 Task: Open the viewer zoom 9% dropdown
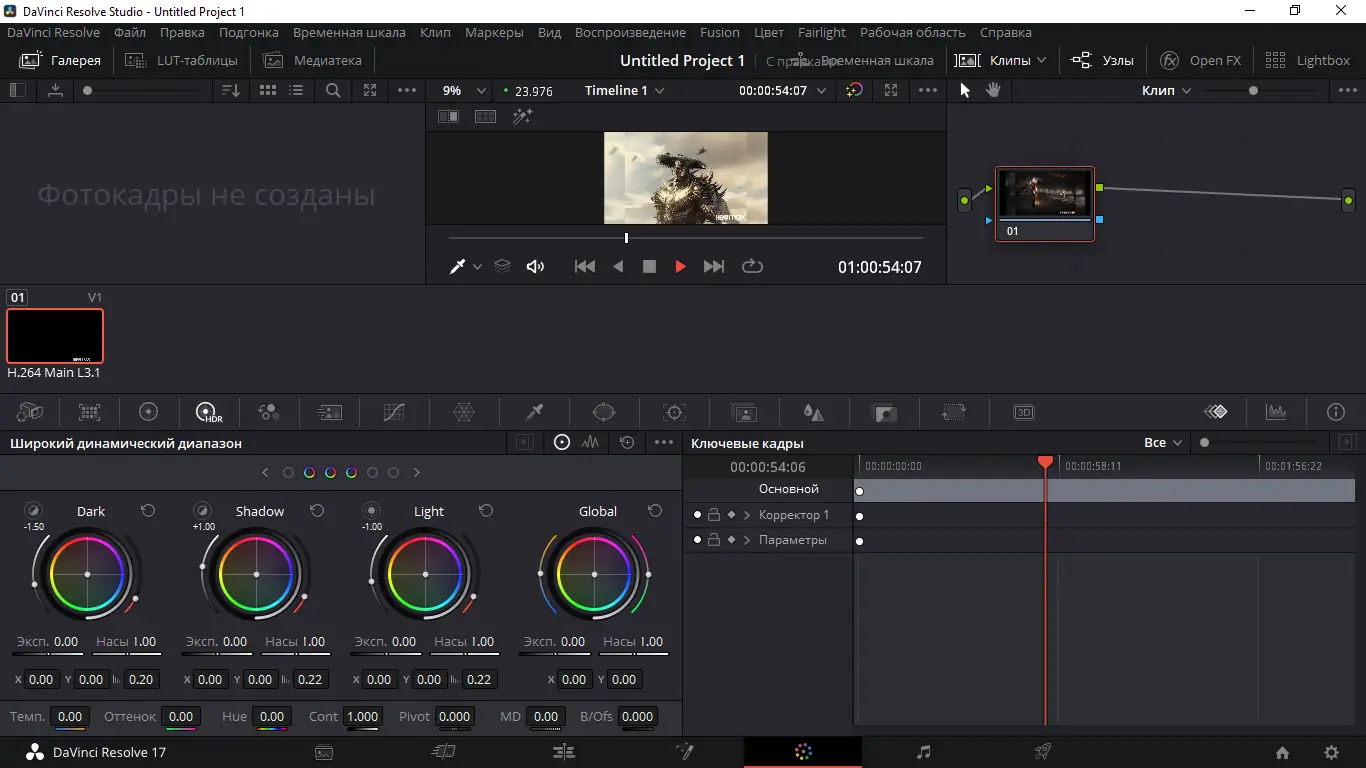pos(464,91)
